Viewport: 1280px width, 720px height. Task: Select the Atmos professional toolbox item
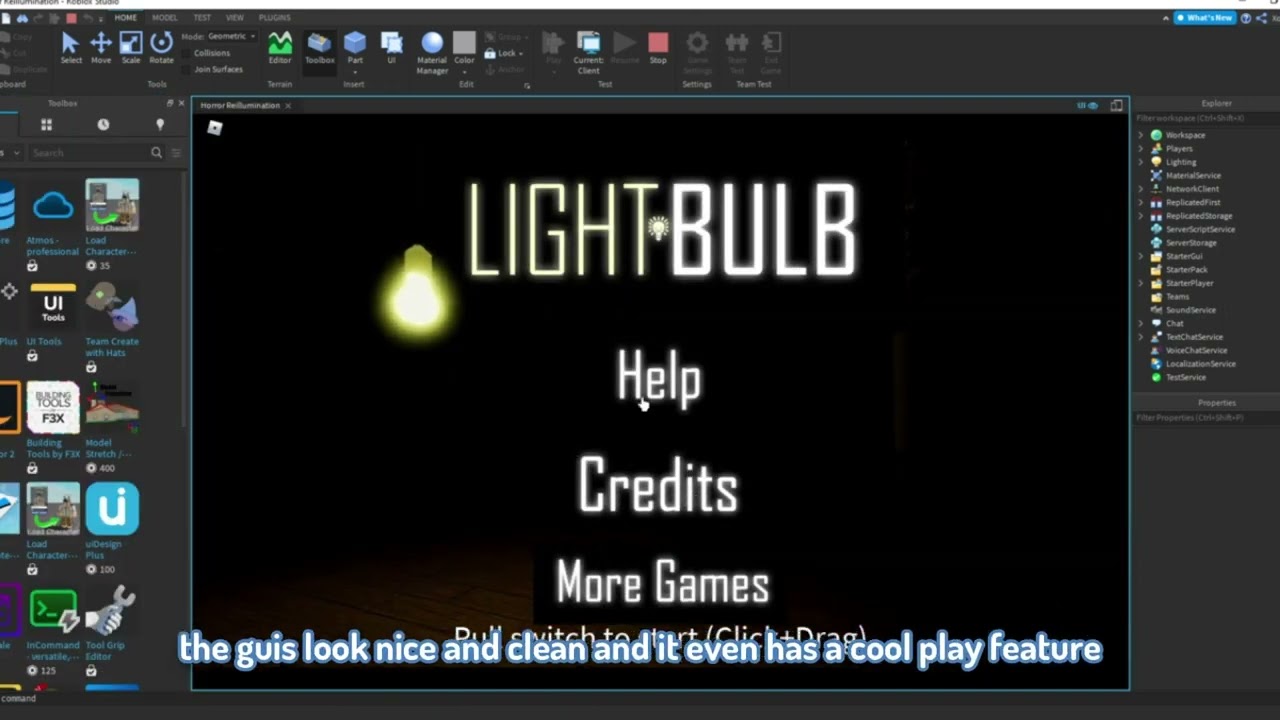pos(53,225)
